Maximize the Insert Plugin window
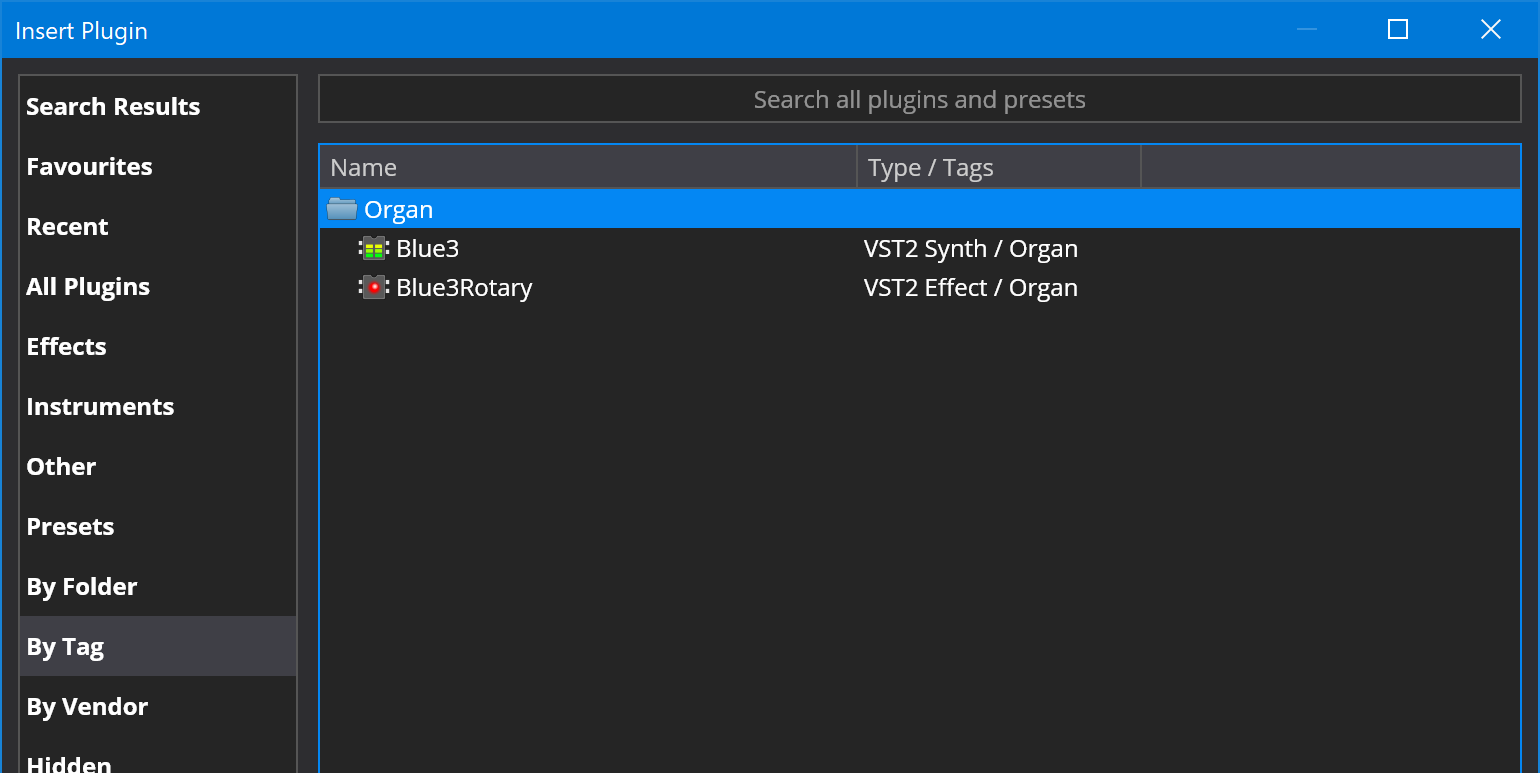The image size is (1540, 773). (1398, 30)
